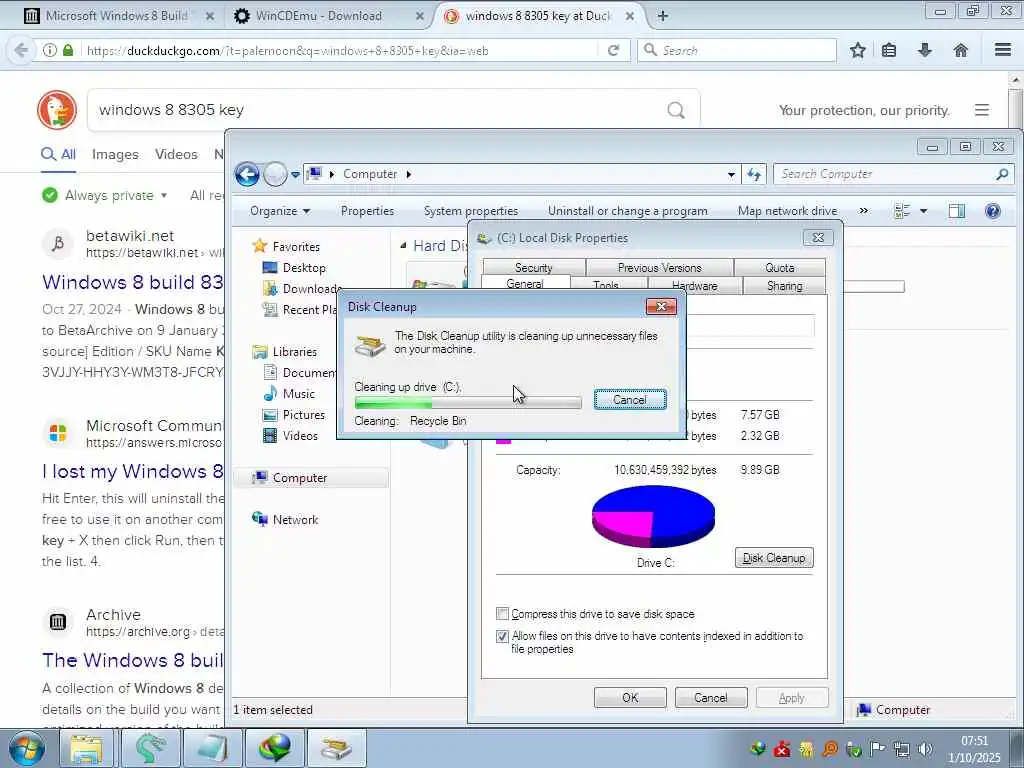Switch to Disk Cleanup taskbar button
The image size is (1024, 768).
pos(336,748)
